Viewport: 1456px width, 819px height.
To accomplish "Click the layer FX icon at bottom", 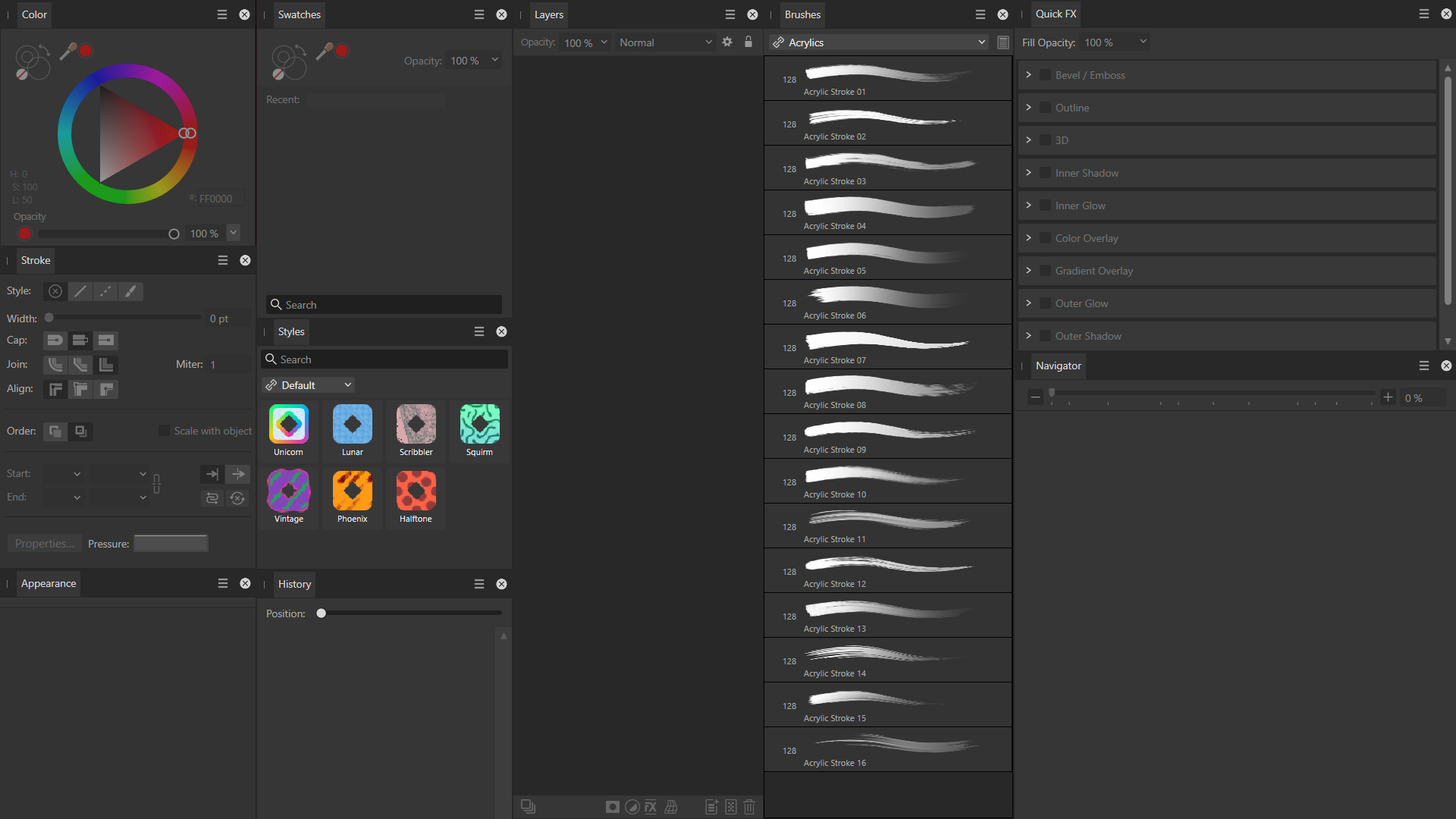I will tap(651, 807).
